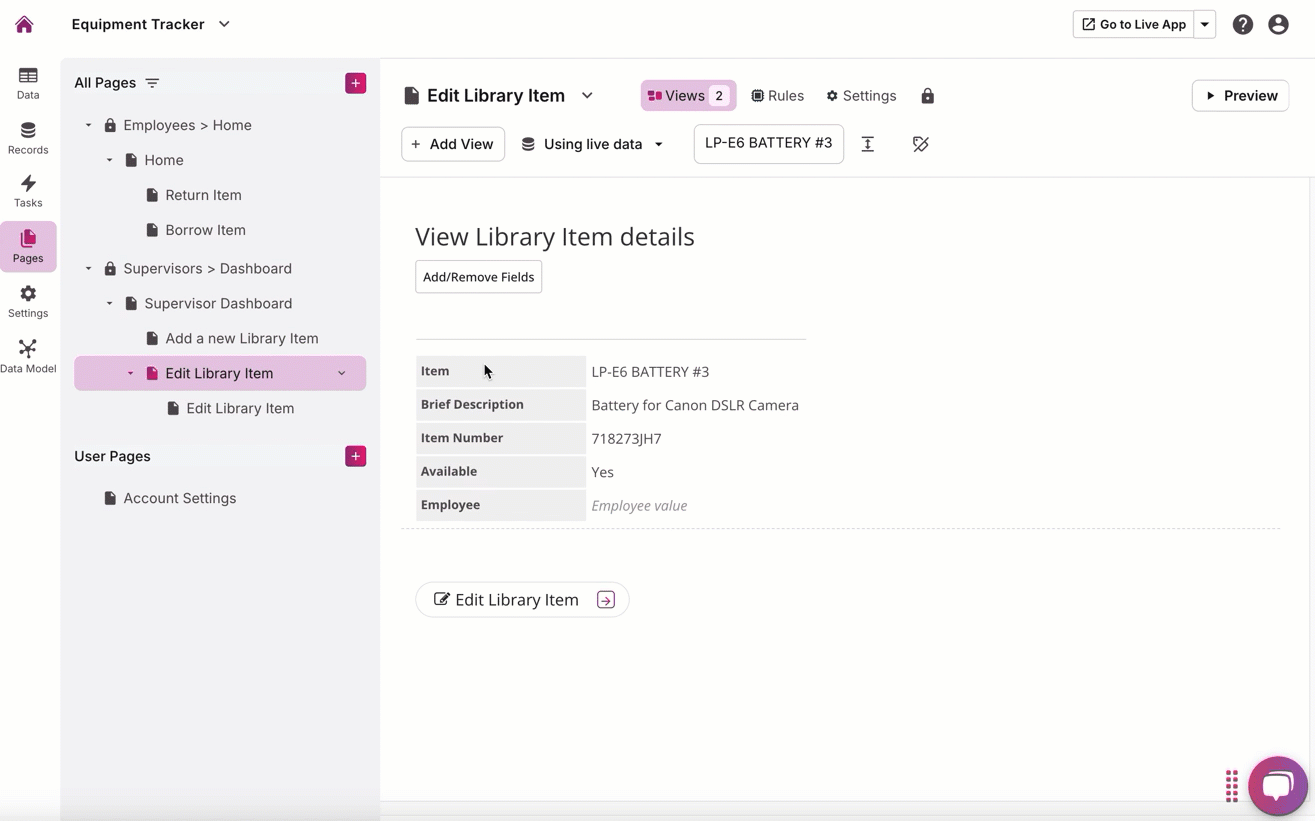Screen dimensions: 1315x821
Task: Open the Data Model section
Action: coord(28,356)
